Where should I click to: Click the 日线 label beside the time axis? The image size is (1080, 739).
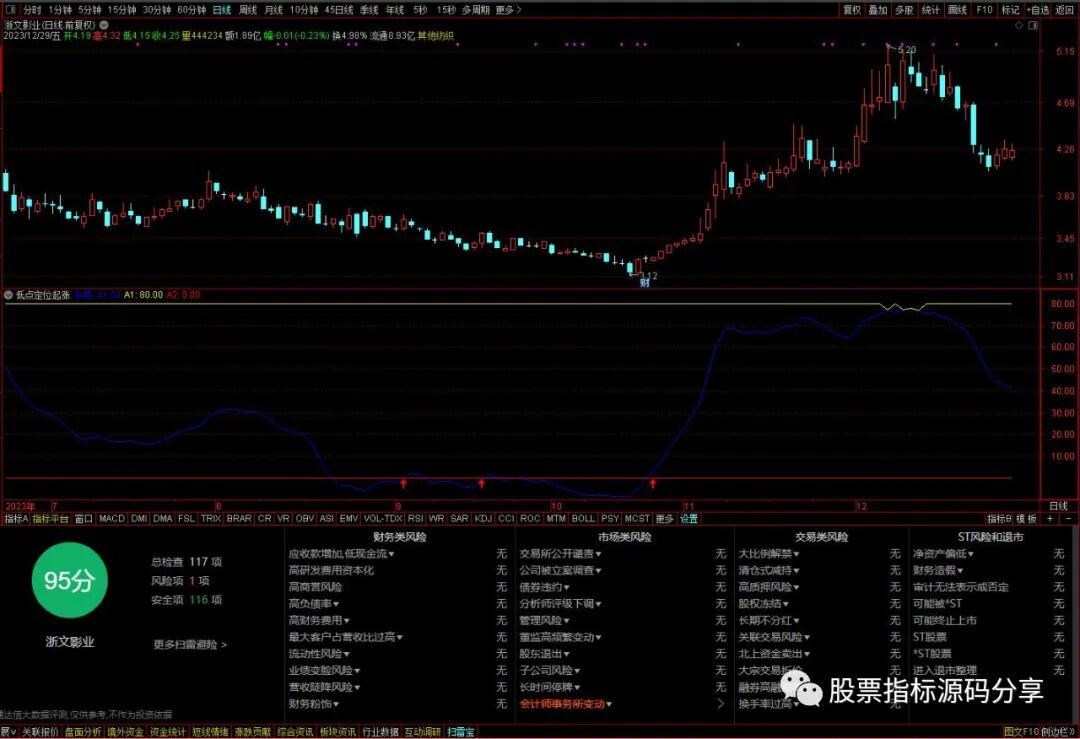click(1058, 506)
